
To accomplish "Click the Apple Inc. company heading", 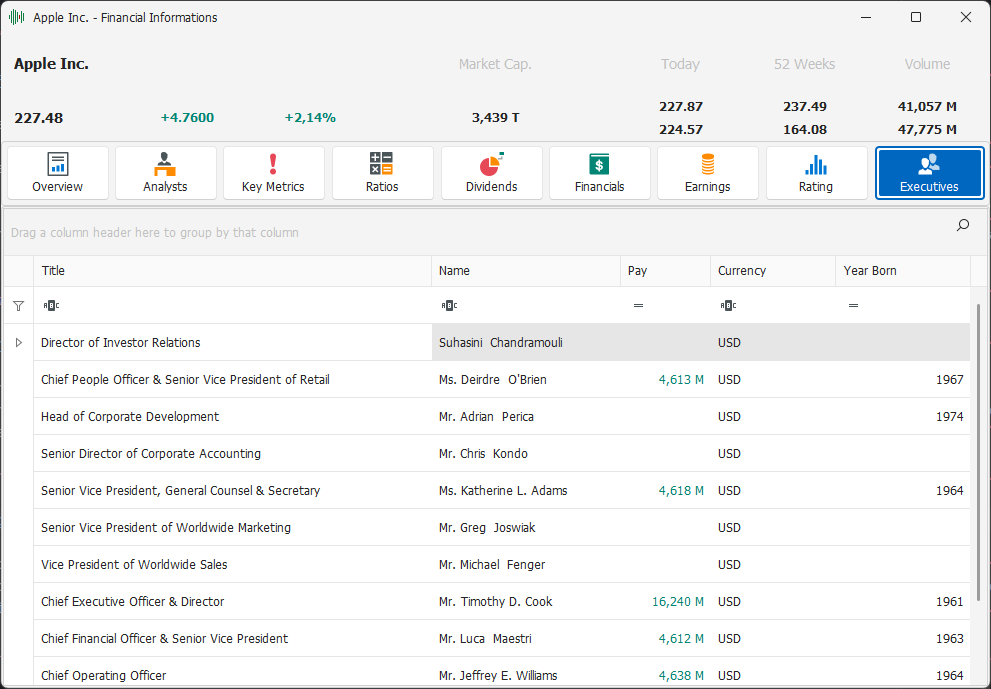I will pyautogui.click(x=51, y=64).
